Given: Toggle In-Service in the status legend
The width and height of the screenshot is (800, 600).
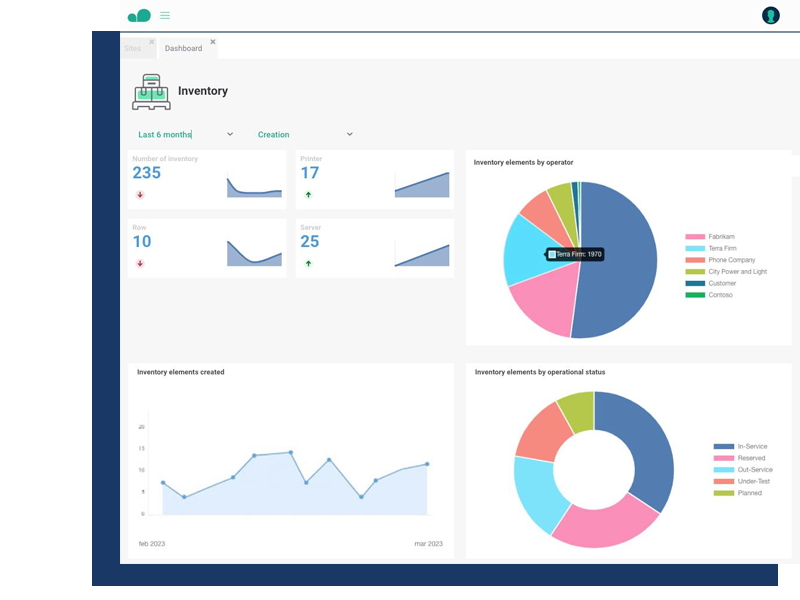Looking at the screenshot, I should 752,446.
